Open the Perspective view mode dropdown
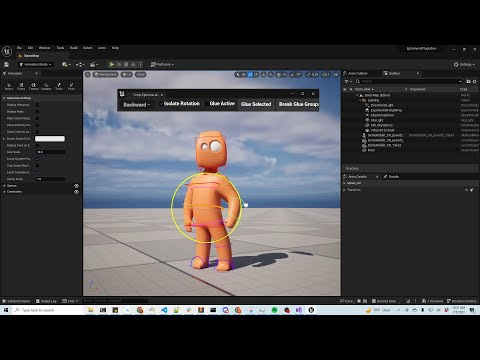 pyautogui.click(x=105, y=74)
